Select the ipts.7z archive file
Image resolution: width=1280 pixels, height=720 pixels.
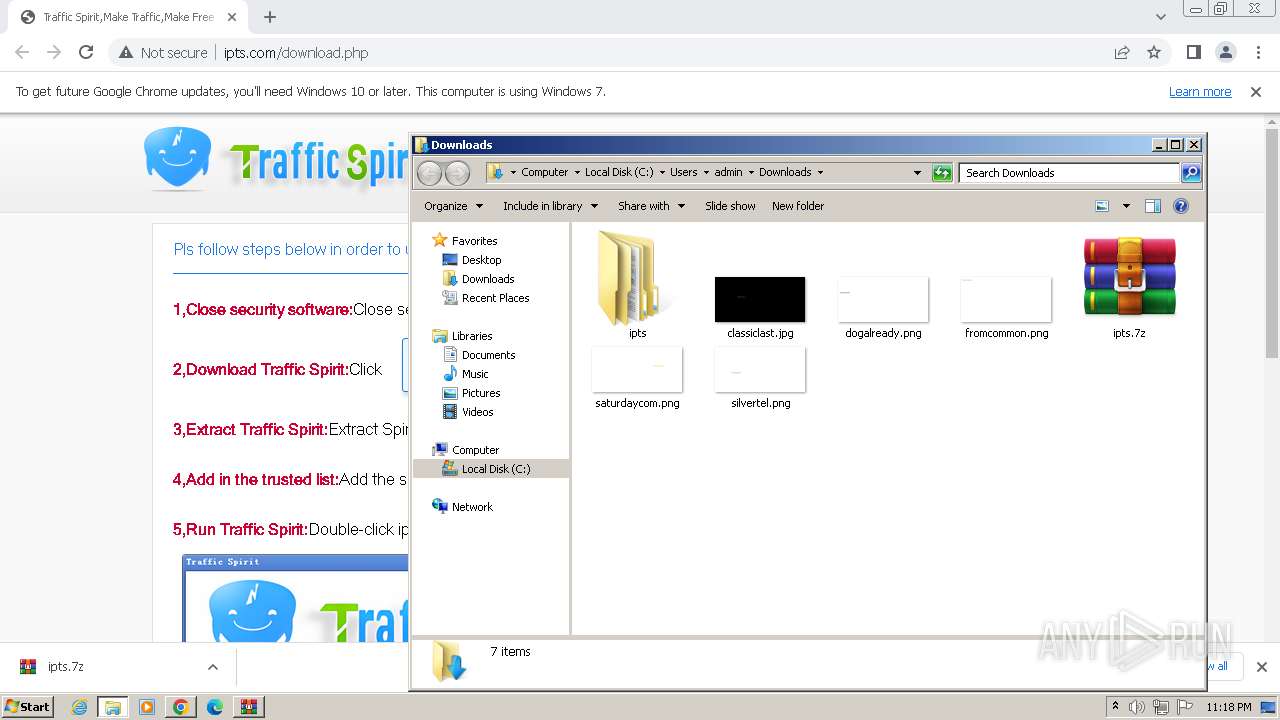point(1129,285)
